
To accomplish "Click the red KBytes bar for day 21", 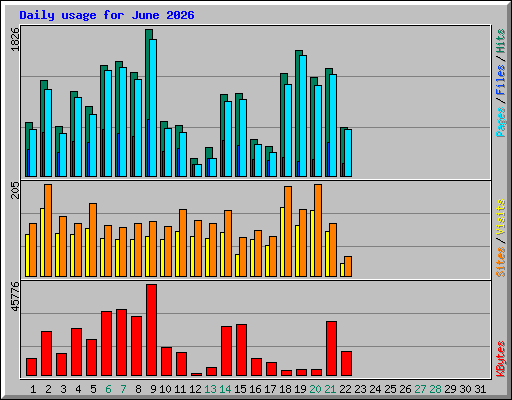I will tap(331, 348).
